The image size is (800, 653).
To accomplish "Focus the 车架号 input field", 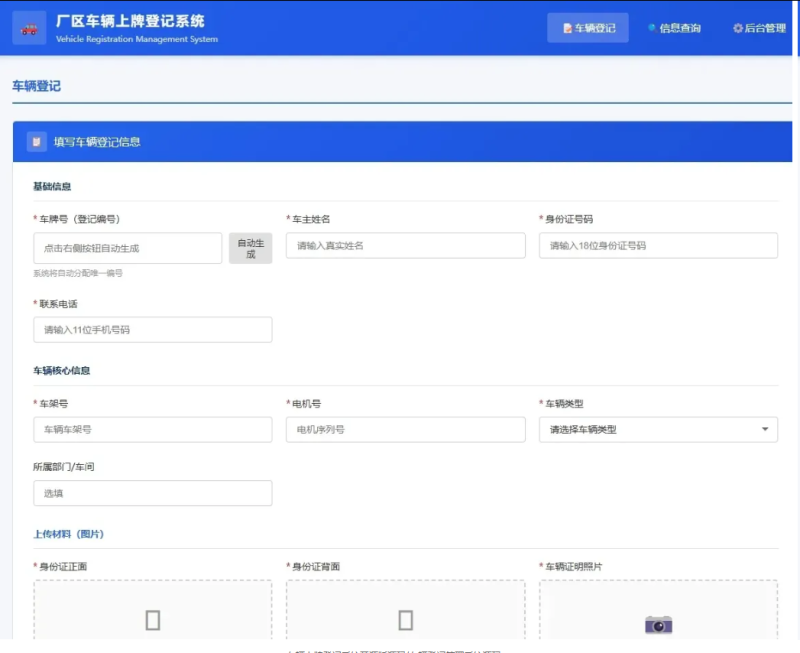I will click(x=153, y=430).
